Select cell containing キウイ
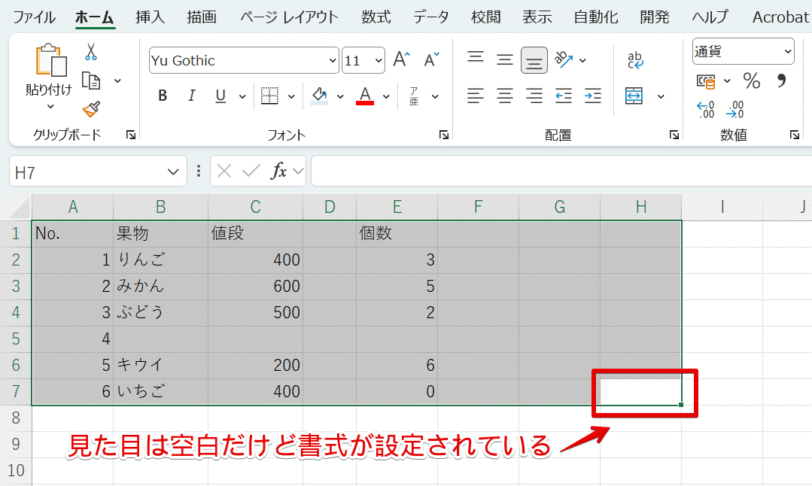The height and width of the screenshot is (486, 812). (161, 365)
